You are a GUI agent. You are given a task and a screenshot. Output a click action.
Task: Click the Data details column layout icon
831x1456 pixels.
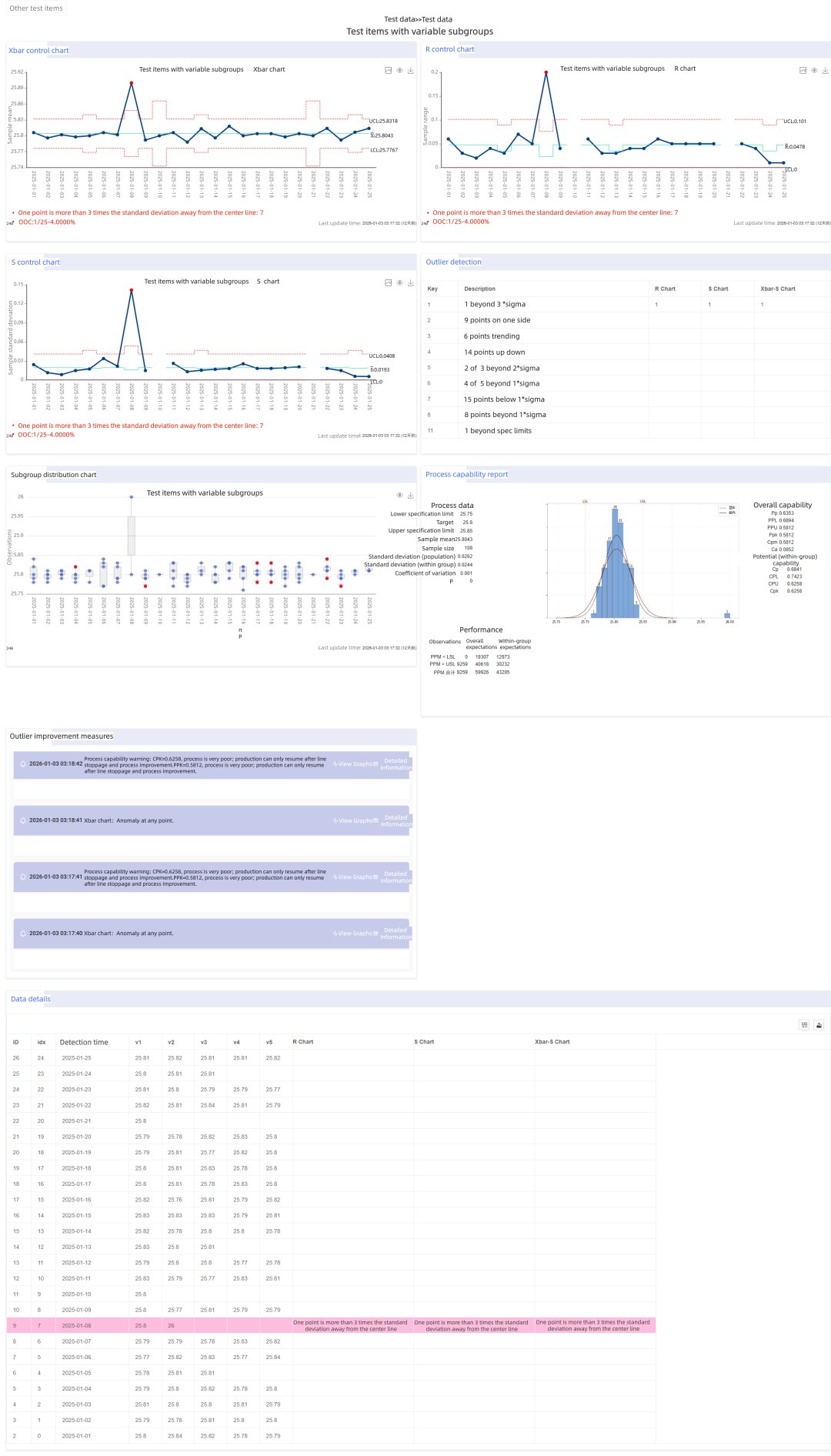point(804,1024)
